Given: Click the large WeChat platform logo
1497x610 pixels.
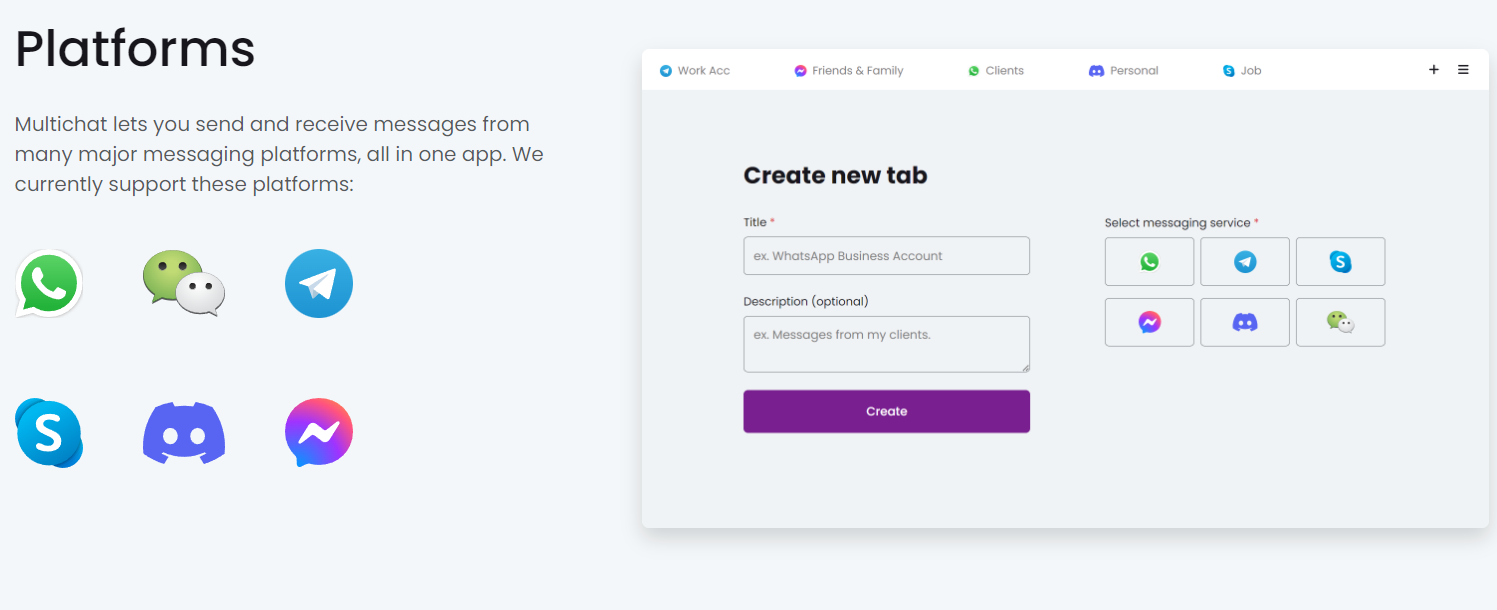Looking at the screenshot, I should 184,283.
